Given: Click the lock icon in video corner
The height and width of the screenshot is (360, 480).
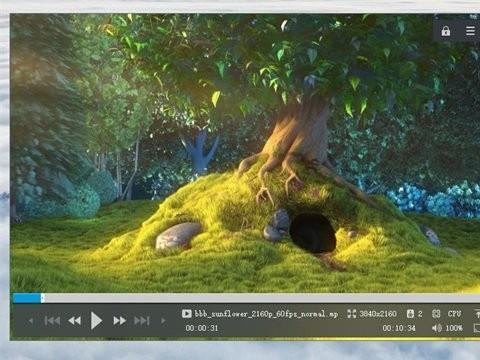Looking at the screenshot, I should [x=446, y=31].
